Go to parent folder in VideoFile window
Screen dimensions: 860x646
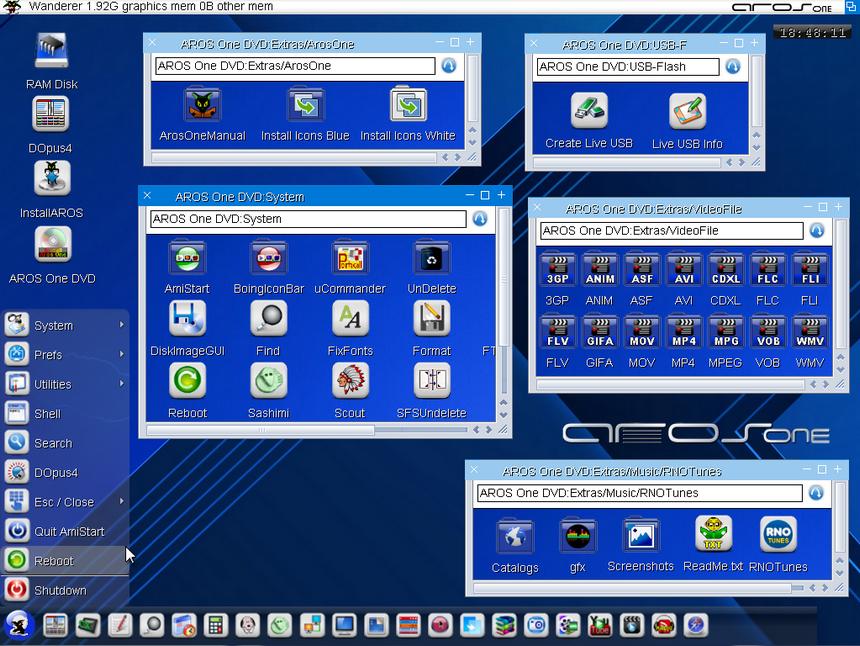click(817, 230)
